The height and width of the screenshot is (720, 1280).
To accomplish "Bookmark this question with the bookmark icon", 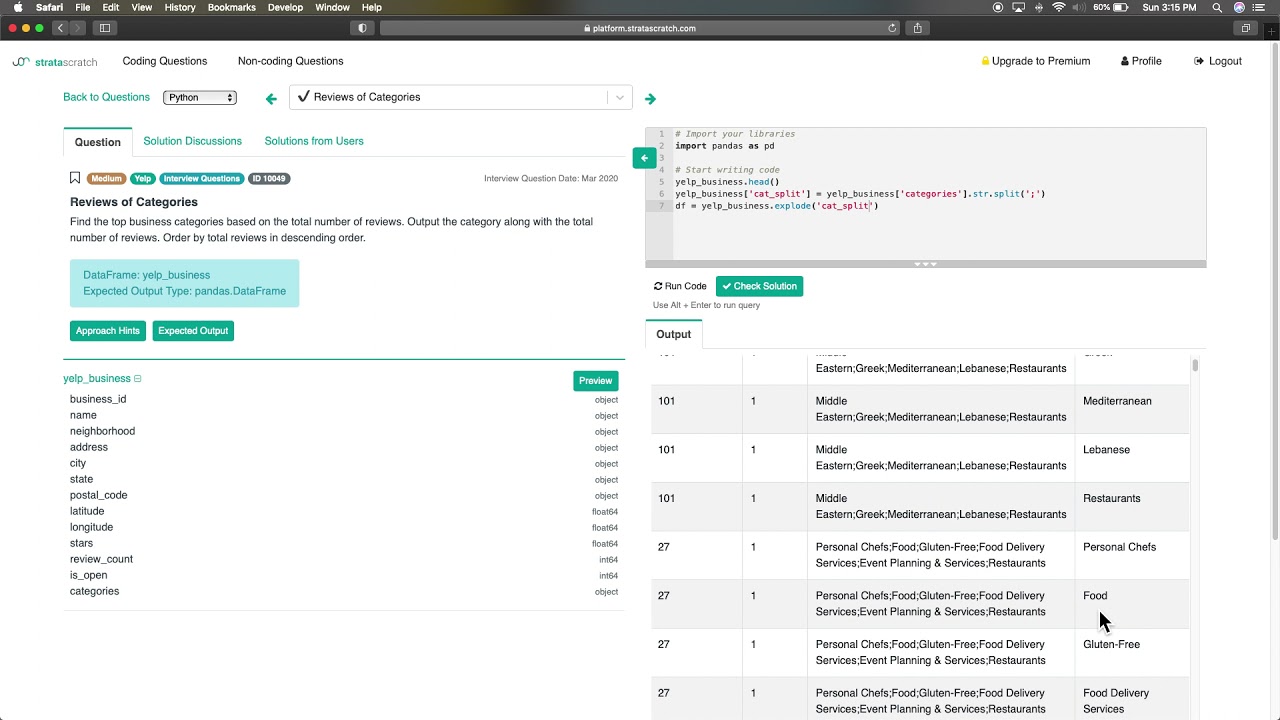I will coord(75,178).
